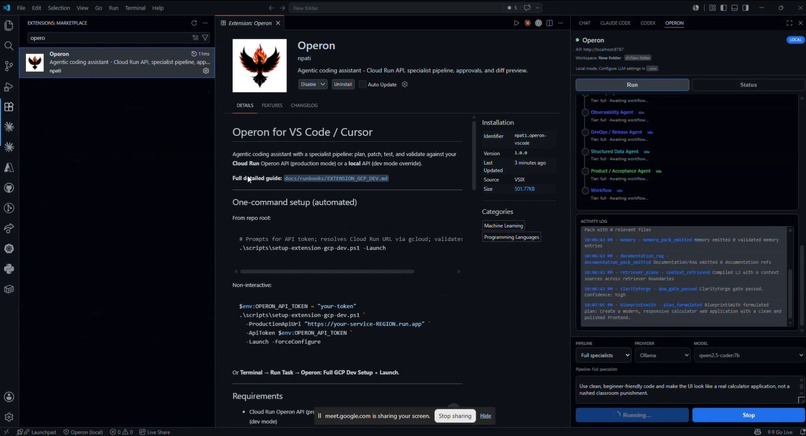The image size is (806, 436).
Task: Click the code block horizontal scrollbar
Action: click(327, 271)
